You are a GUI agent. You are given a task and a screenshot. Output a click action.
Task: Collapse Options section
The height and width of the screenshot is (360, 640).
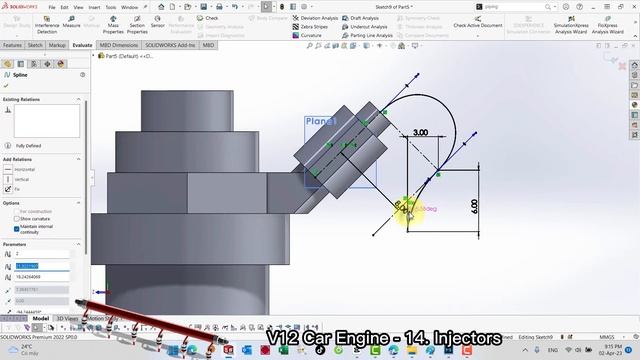pyautogui.click(x=78, y=203)
